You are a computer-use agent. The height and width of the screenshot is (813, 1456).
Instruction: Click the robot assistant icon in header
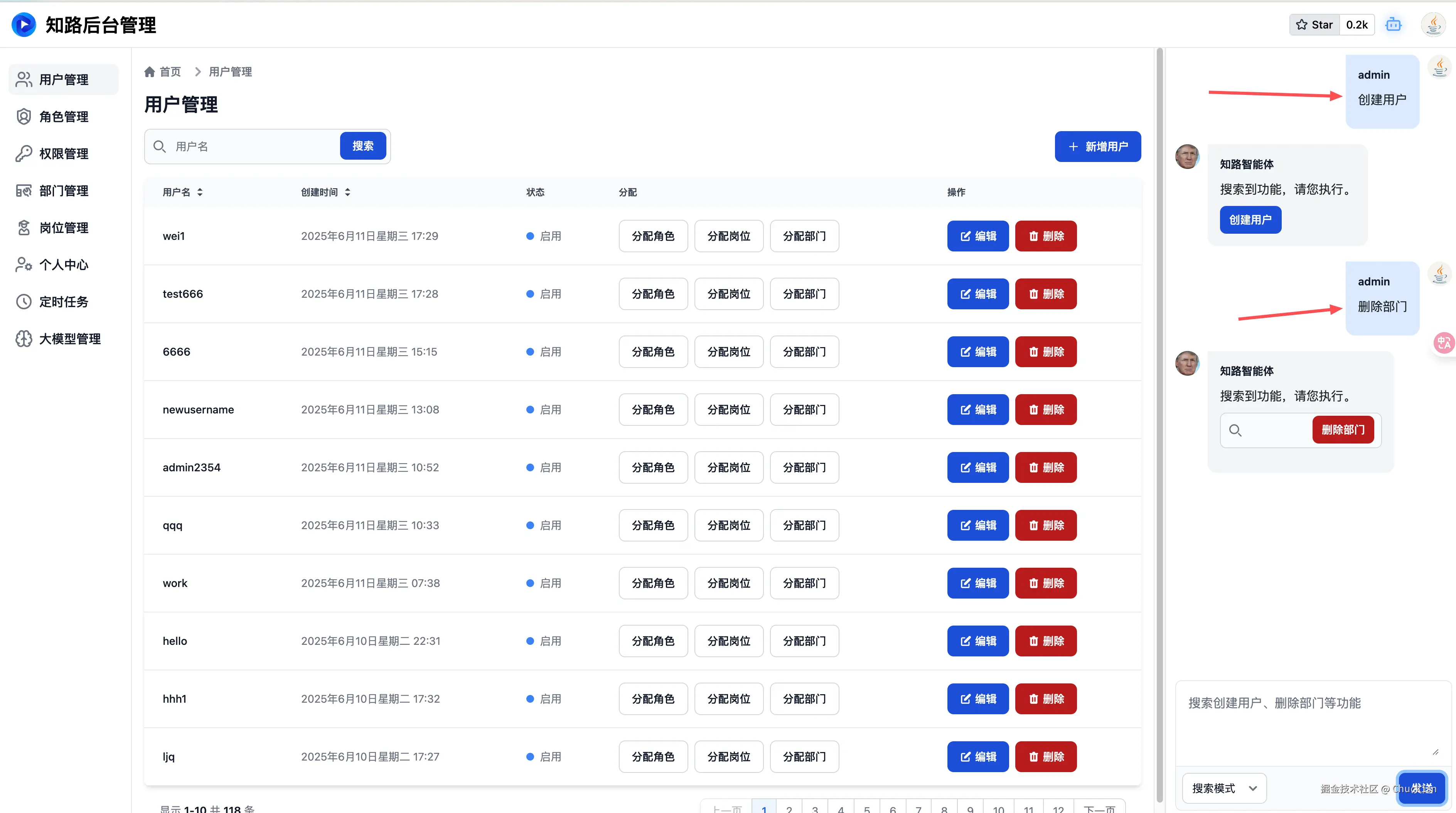click(1393, 25)
